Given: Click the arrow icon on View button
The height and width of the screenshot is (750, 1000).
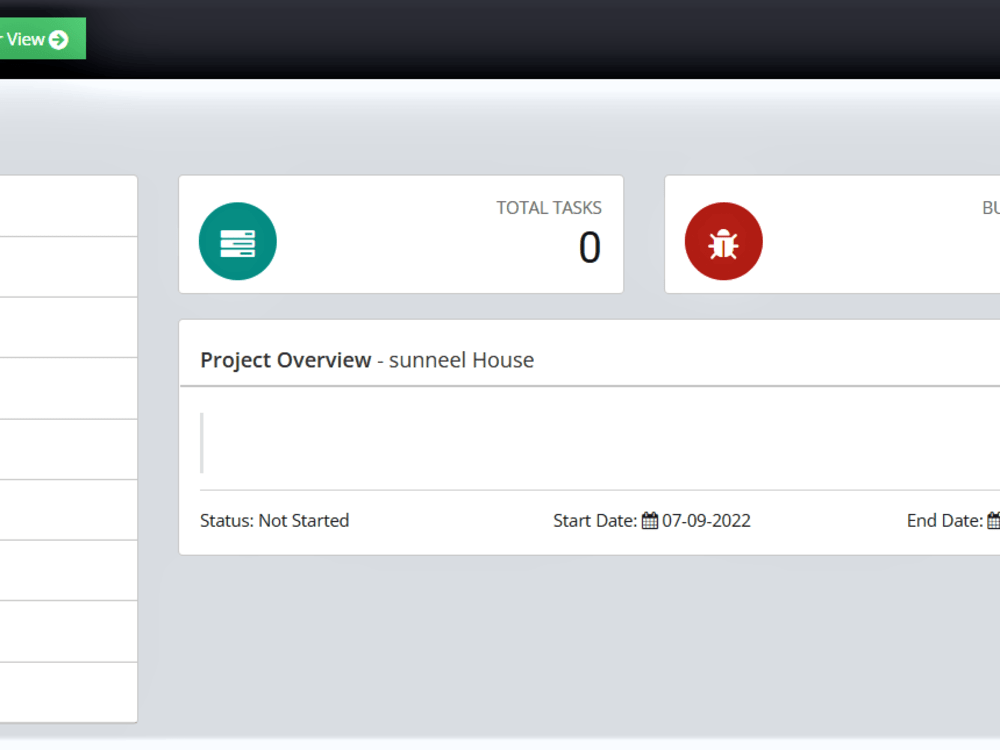Looking at the screenshot, I should (59, 40).
